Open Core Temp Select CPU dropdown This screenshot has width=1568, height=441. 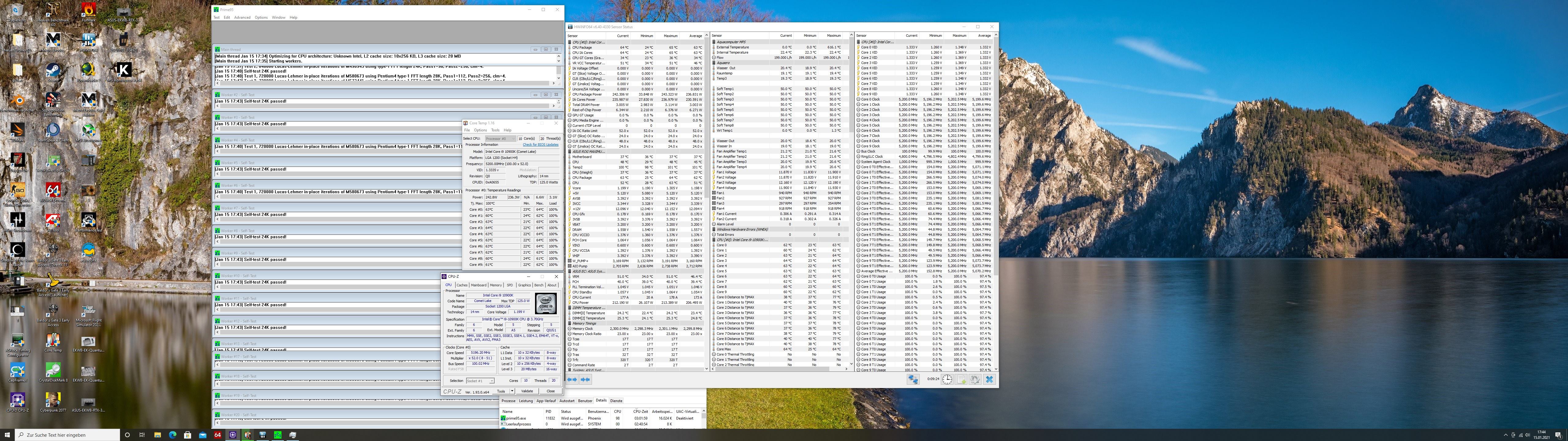point(500,139)
